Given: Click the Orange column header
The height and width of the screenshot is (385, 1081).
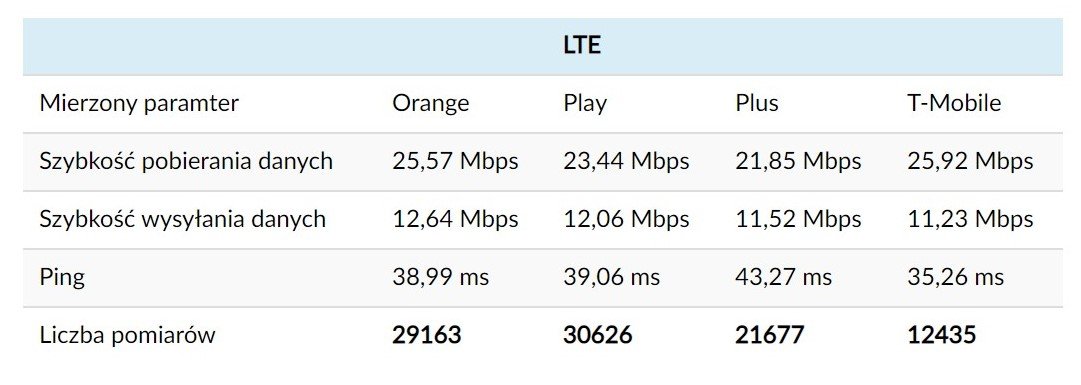Looking at the screenshot, I should (431, 103).
